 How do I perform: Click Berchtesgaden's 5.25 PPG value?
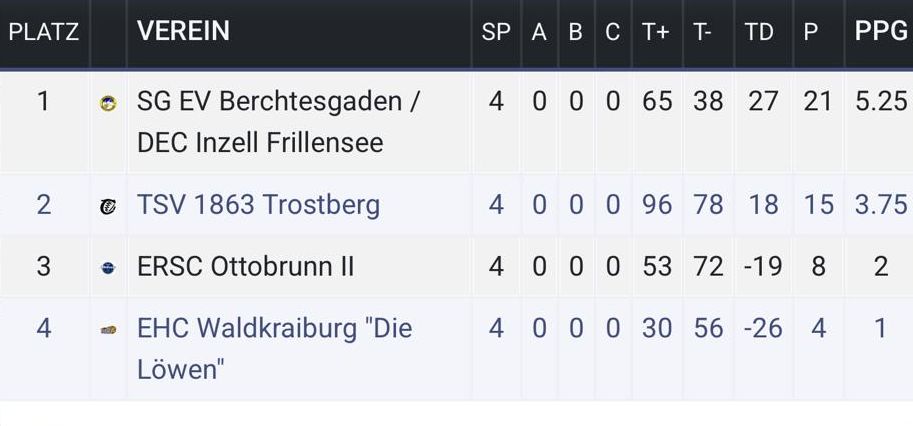[x=881, y=101]
